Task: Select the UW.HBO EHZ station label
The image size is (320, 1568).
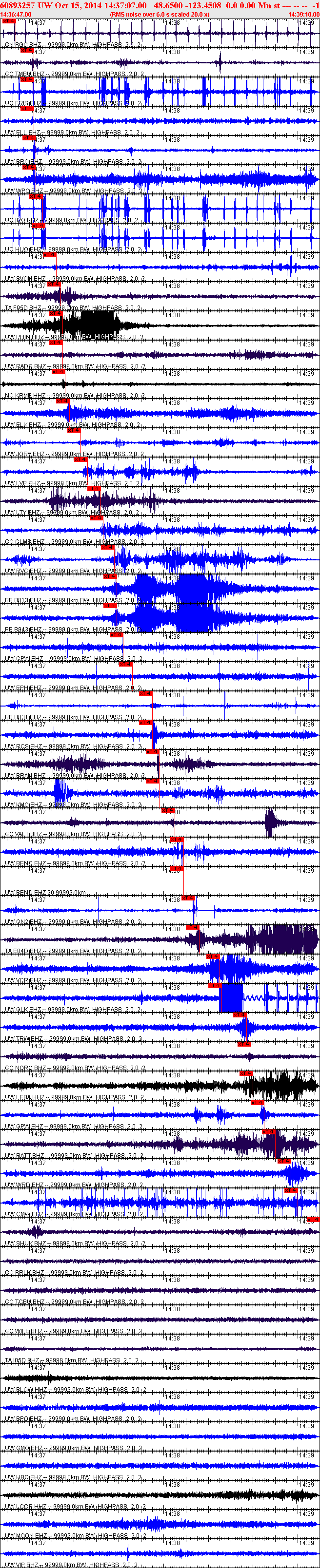Action: coord(73,1477)
